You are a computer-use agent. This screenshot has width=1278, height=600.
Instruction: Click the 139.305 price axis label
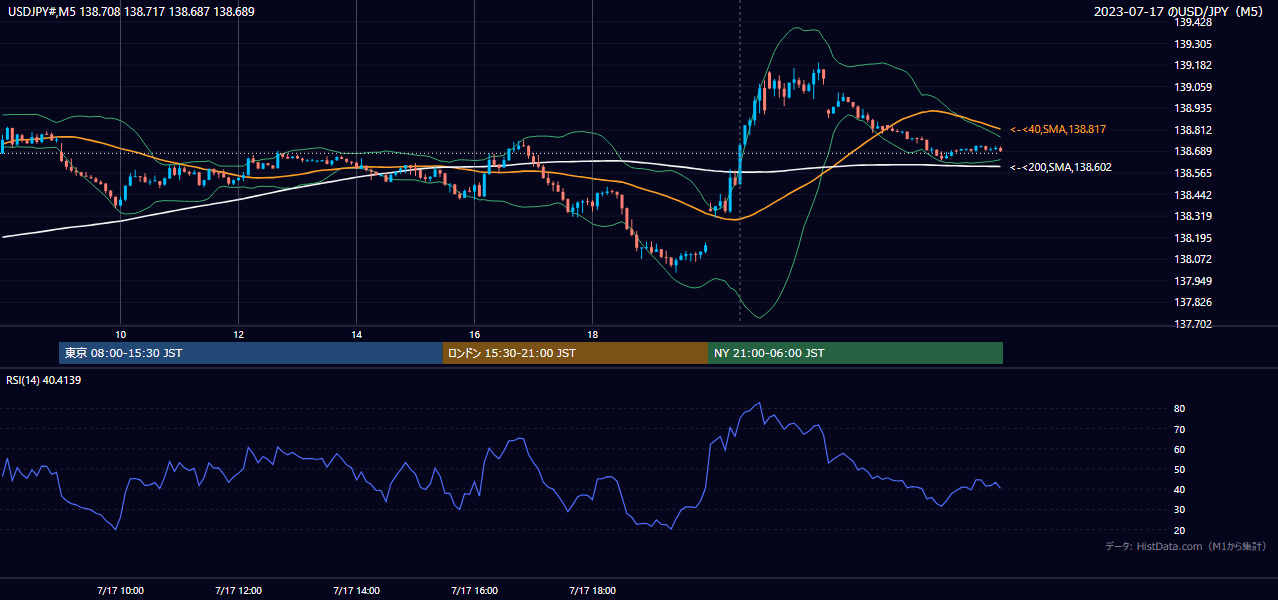[x=1193, y=44]
